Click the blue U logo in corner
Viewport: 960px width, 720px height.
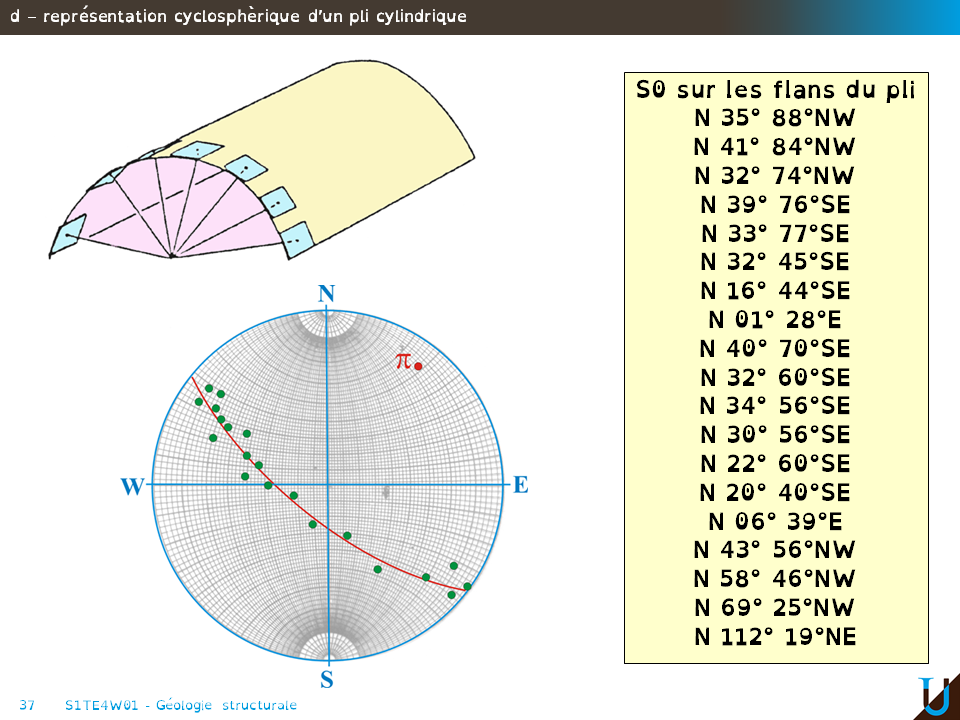click(934, 696)
